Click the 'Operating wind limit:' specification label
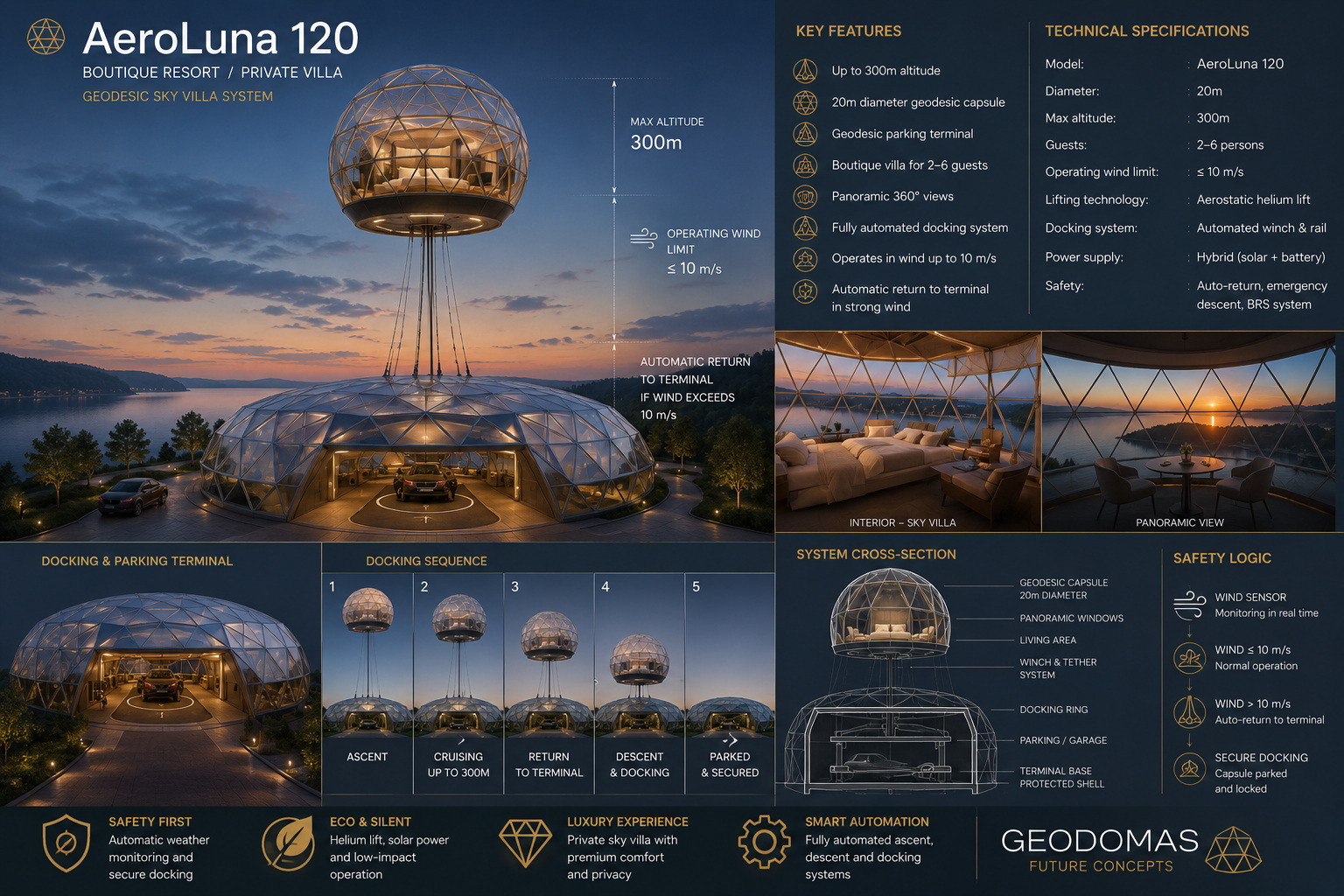This screenshot has height=896, width=1344. pyautogui.click(x=1102, y=172)
